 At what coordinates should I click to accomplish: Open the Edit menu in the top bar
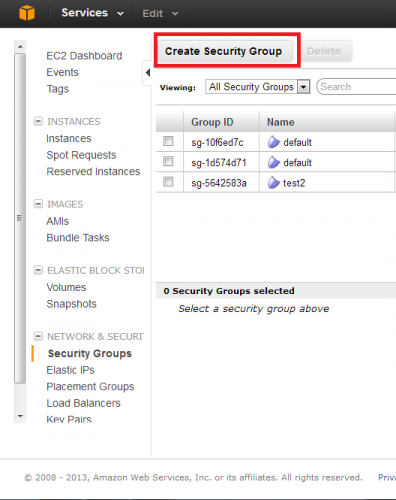(x=160, y=14)
